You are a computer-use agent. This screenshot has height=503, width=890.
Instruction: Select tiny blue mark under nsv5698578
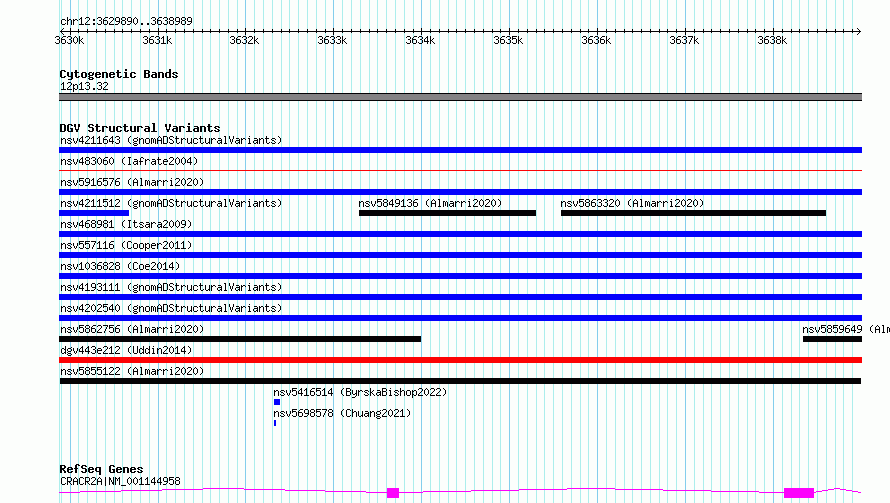coord(275,423)
